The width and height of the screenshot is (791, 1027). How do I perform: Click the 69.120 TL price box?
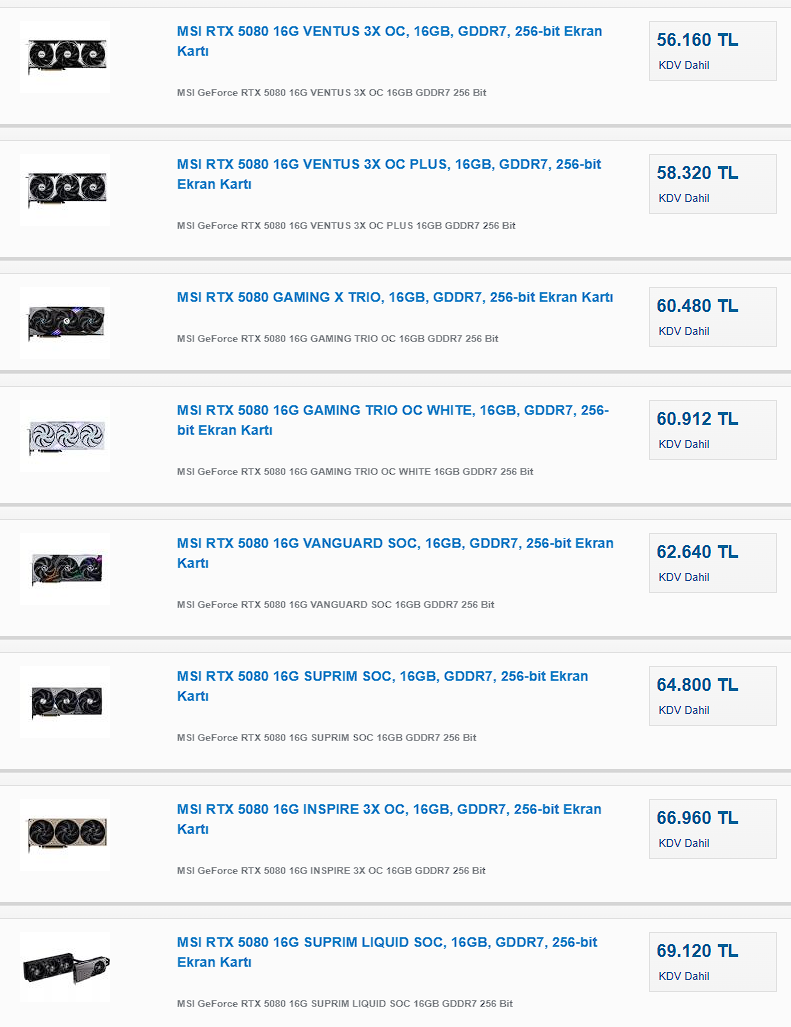pyautogui.click(x=712, y=962)
